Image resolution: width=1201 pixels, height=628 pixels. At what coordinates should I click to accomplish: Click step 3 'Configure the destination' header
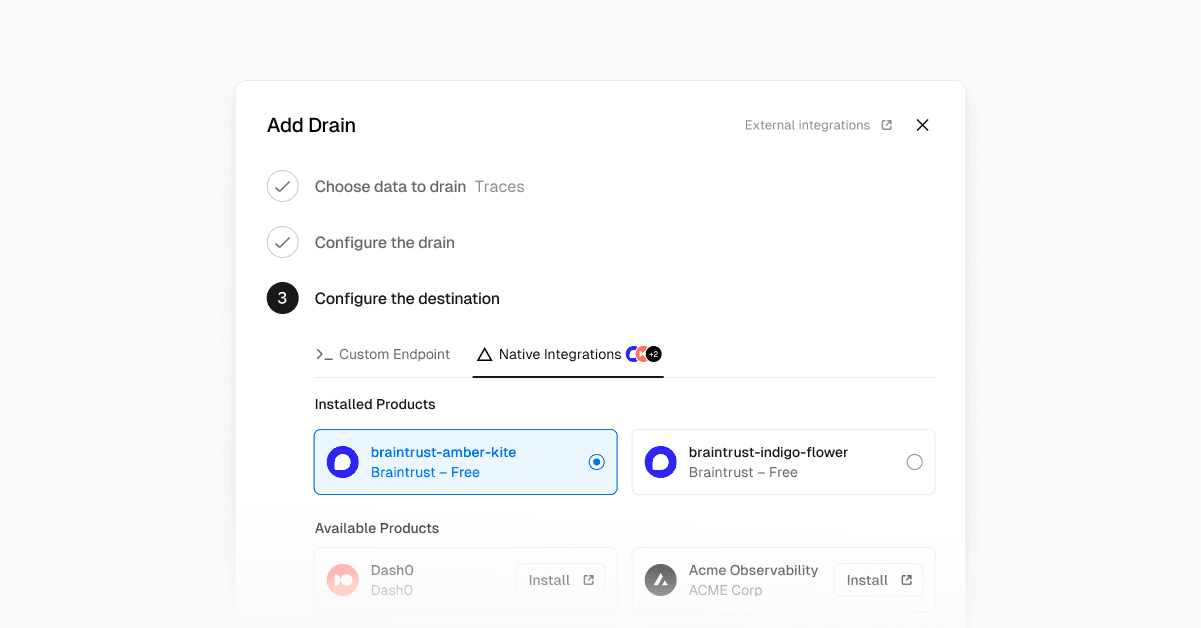tap(407, 299)
